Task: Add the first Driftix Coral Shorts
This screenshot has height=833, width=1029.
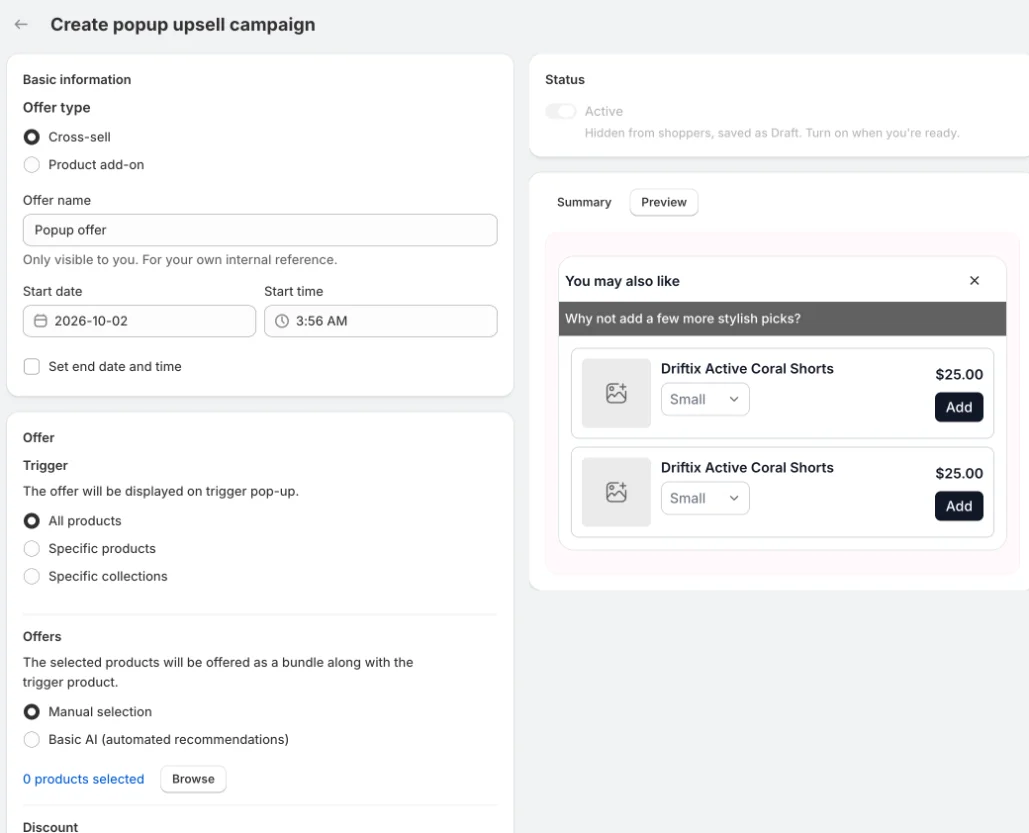Action: [959, 407]
